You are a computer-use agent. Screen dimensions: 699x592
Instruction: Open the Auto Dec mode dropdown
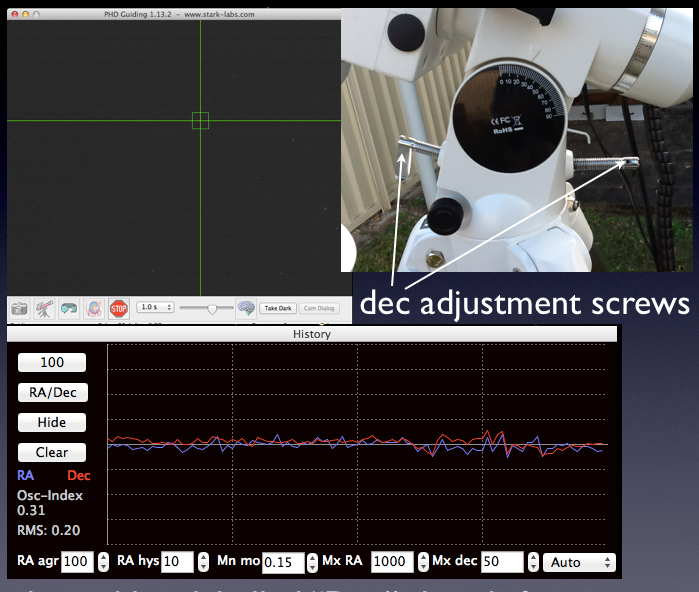(x=579, y=562)
